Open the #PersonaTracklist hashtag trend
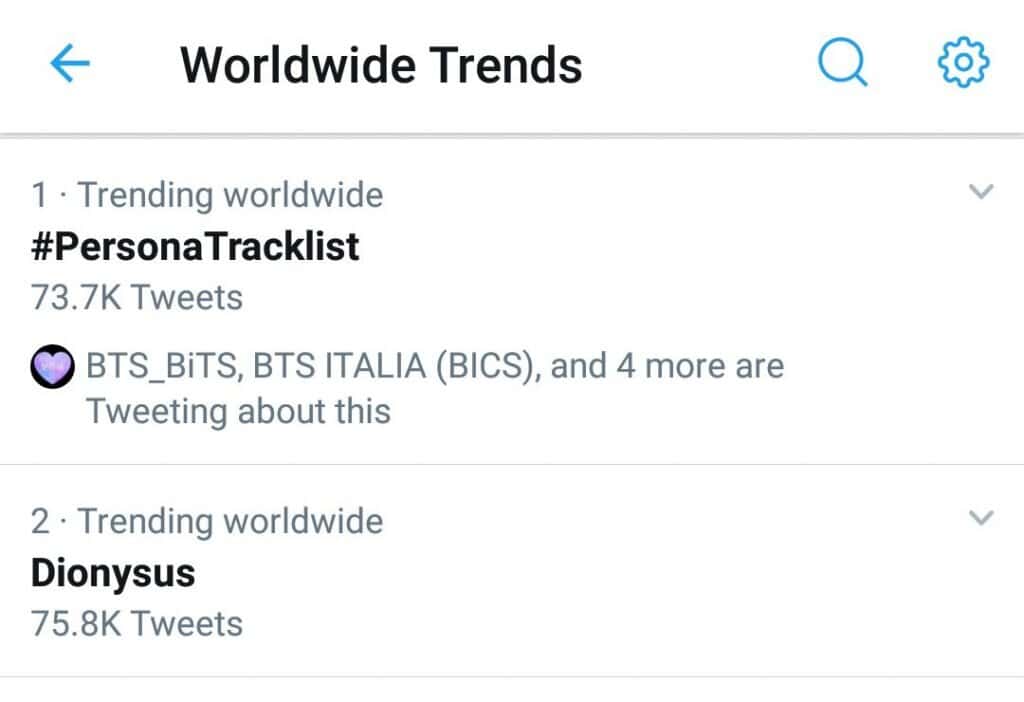 (195, 246)
